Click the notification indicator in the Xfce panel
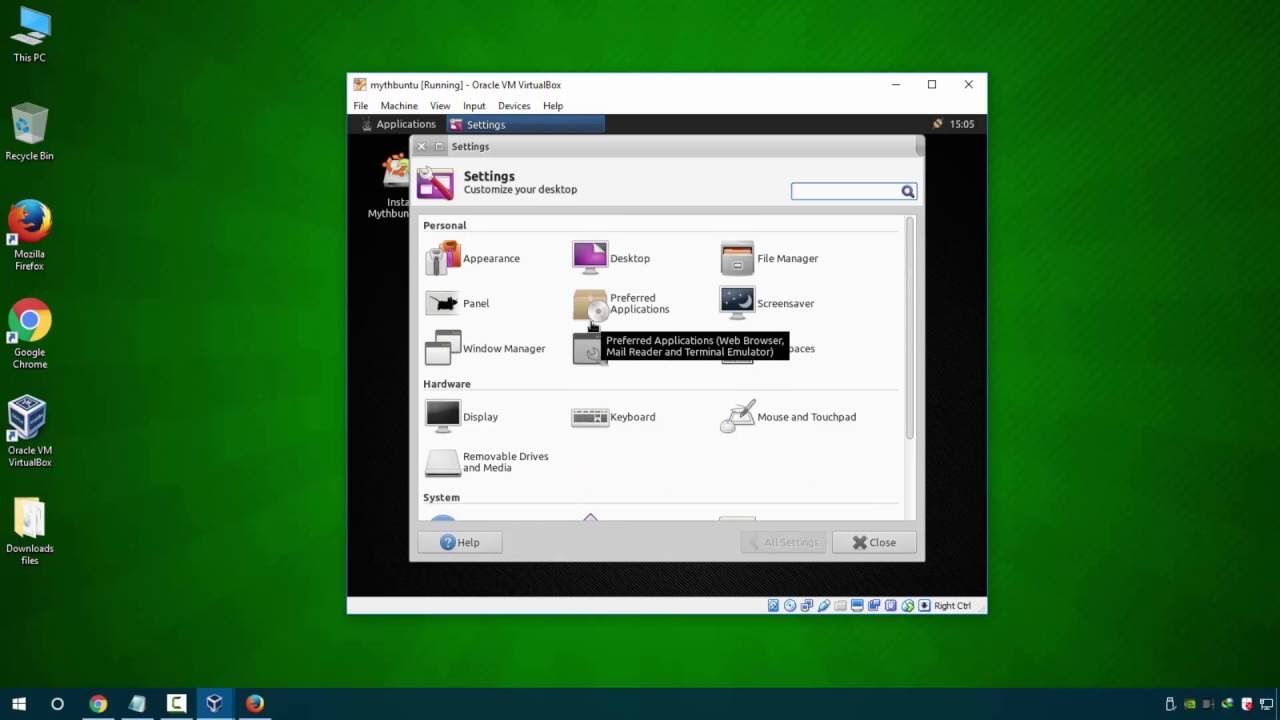The image size is (1280, 720). (937, 124)
